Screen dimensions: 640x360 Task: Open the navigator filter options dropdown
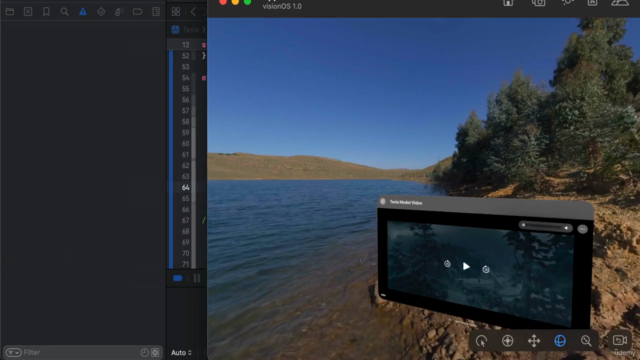point(13,353)
